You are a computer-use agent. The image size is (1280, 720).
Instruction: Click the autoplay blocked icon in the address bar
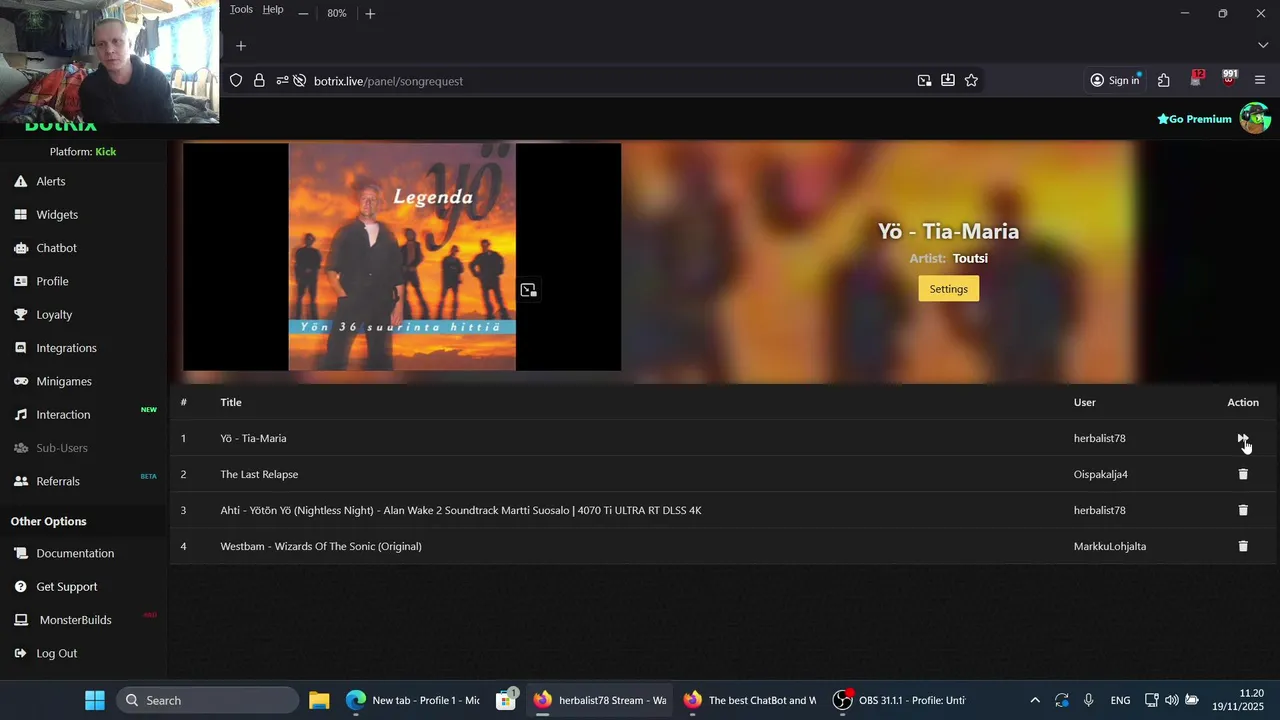(x=299, y=81)
